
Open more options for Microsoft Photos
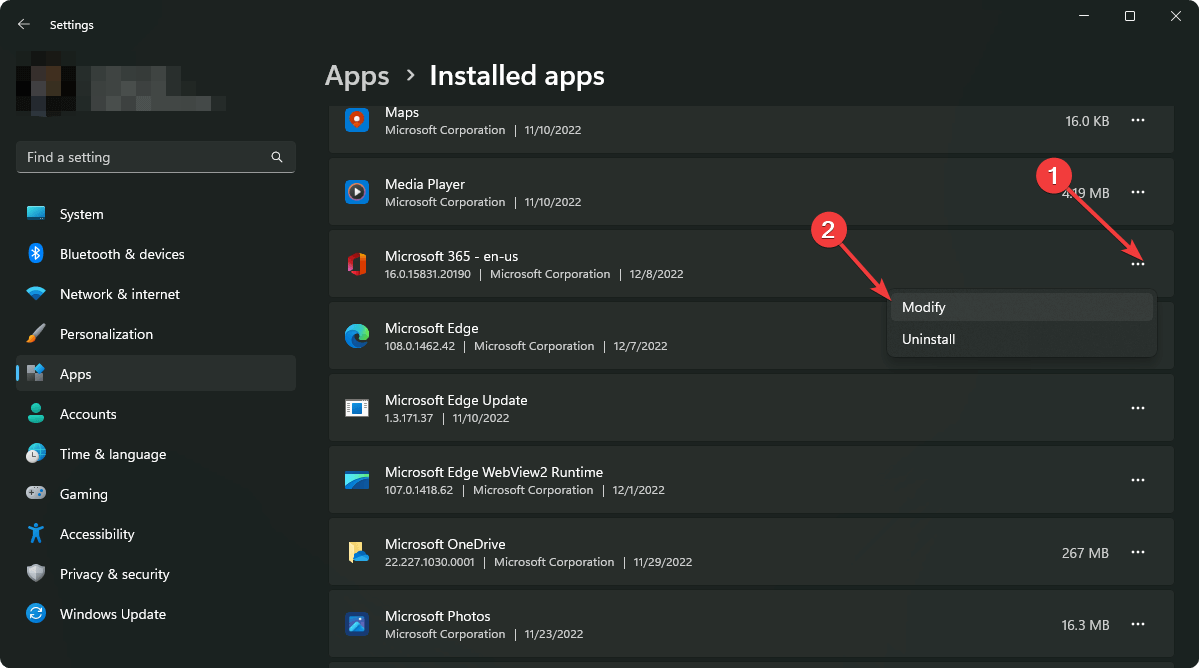[x=1138, y=624]
